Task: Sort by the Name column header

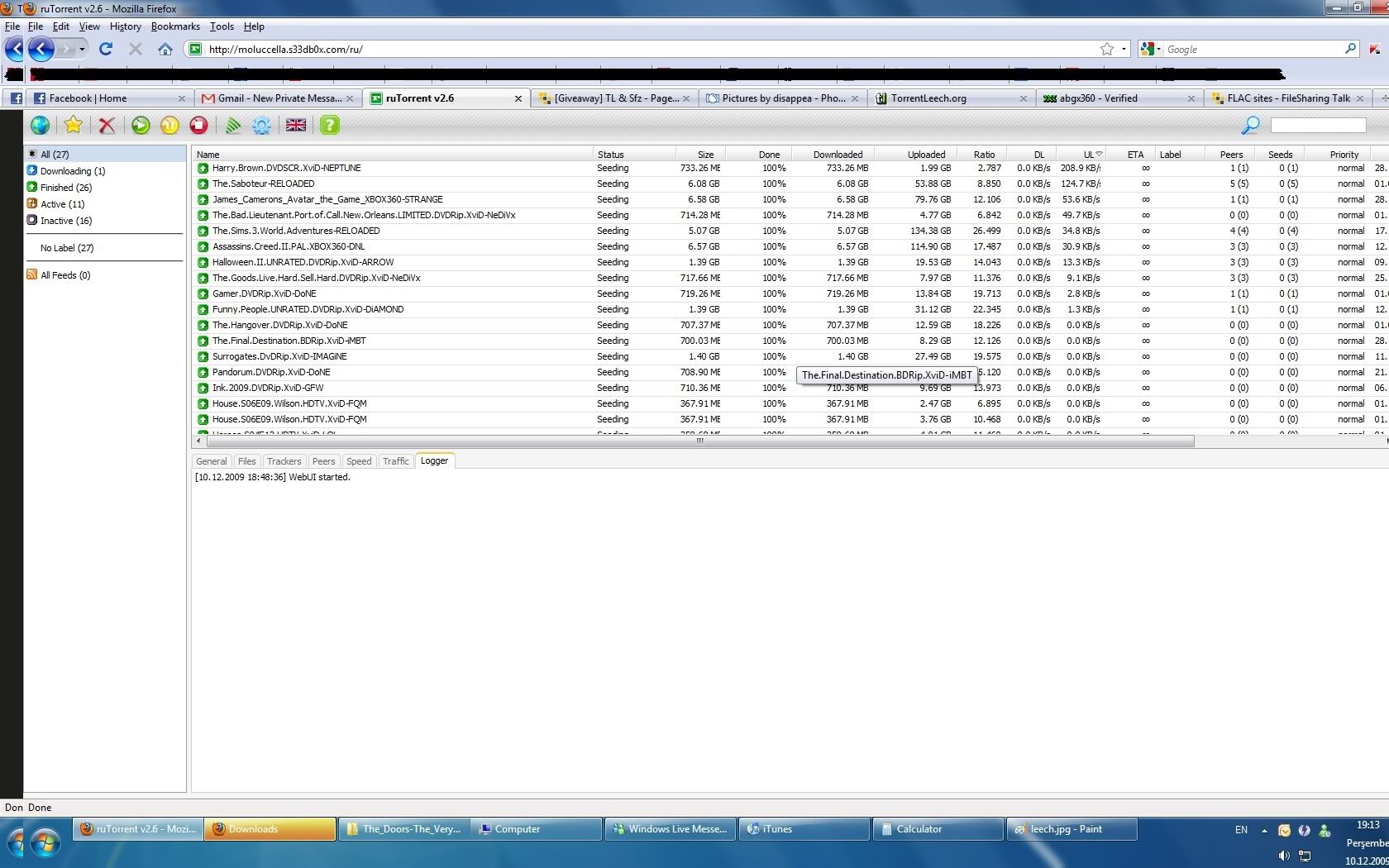Action: click(x=393, y=154)
